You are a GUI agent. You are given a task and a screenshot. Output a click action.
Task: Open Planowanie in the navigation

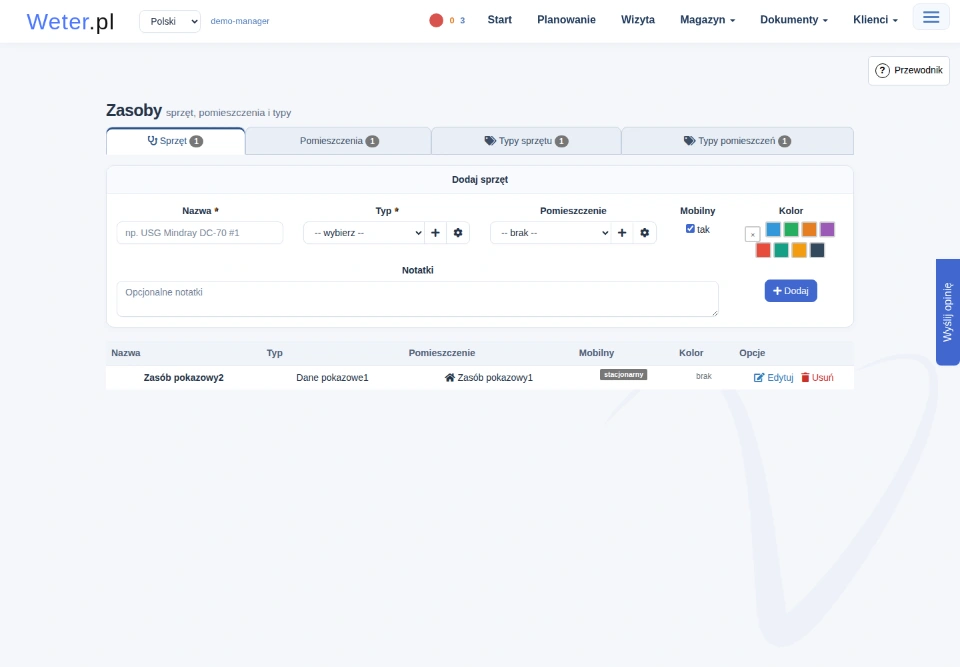coord(566,20)
